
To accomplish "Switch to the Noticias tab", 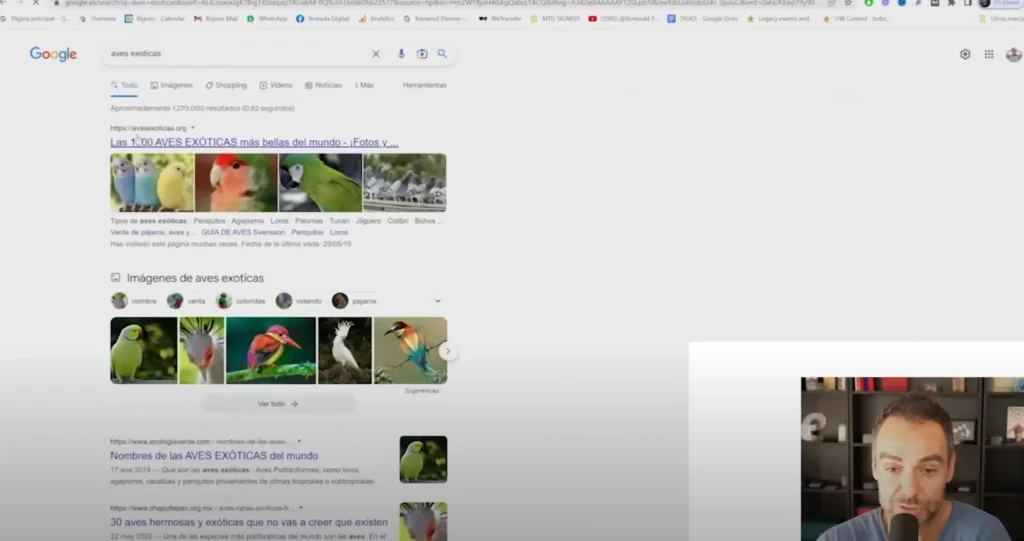I will click(x=323, y=86).
